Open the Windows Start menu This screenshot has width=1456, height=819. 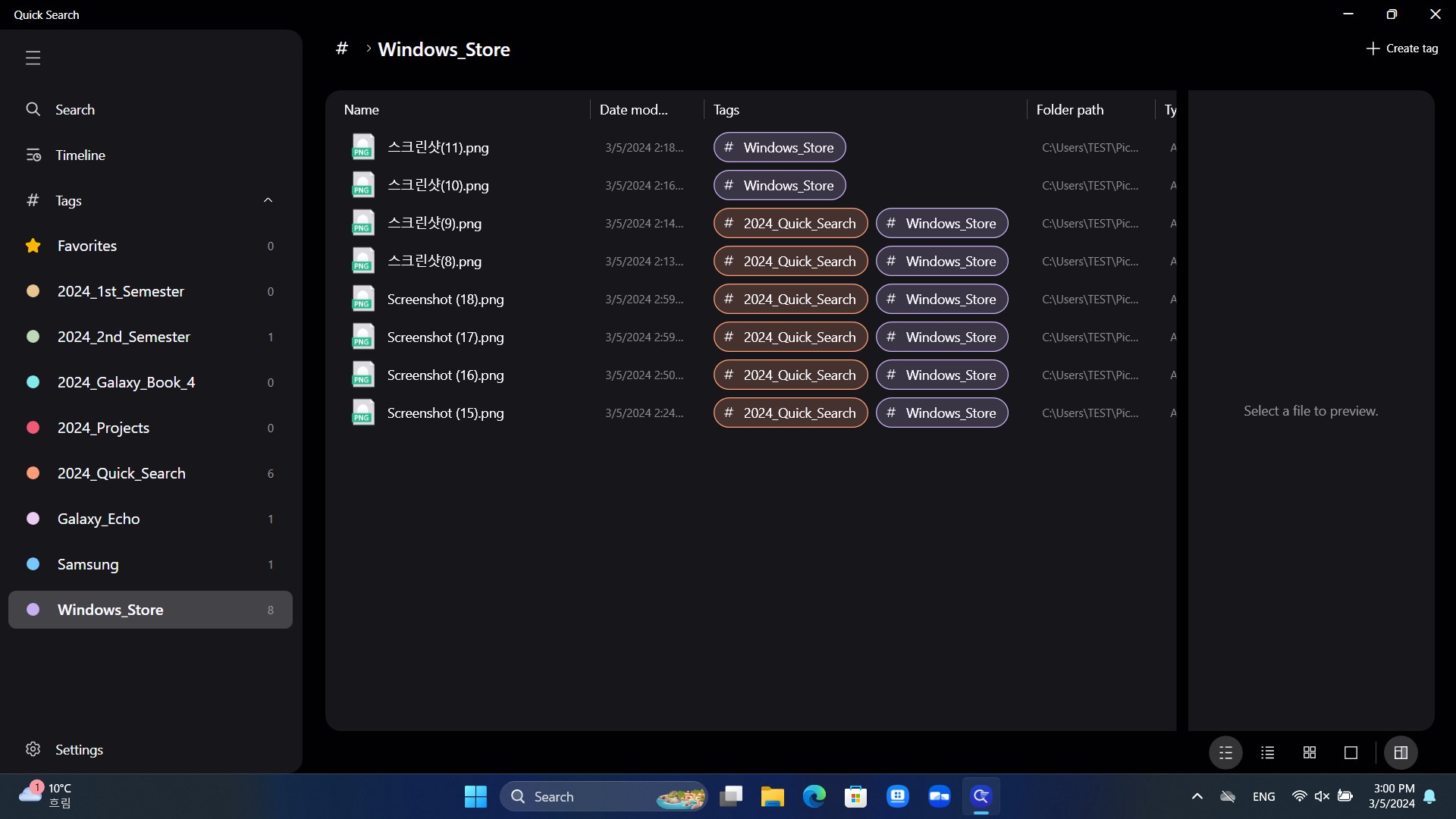[475, 796]
